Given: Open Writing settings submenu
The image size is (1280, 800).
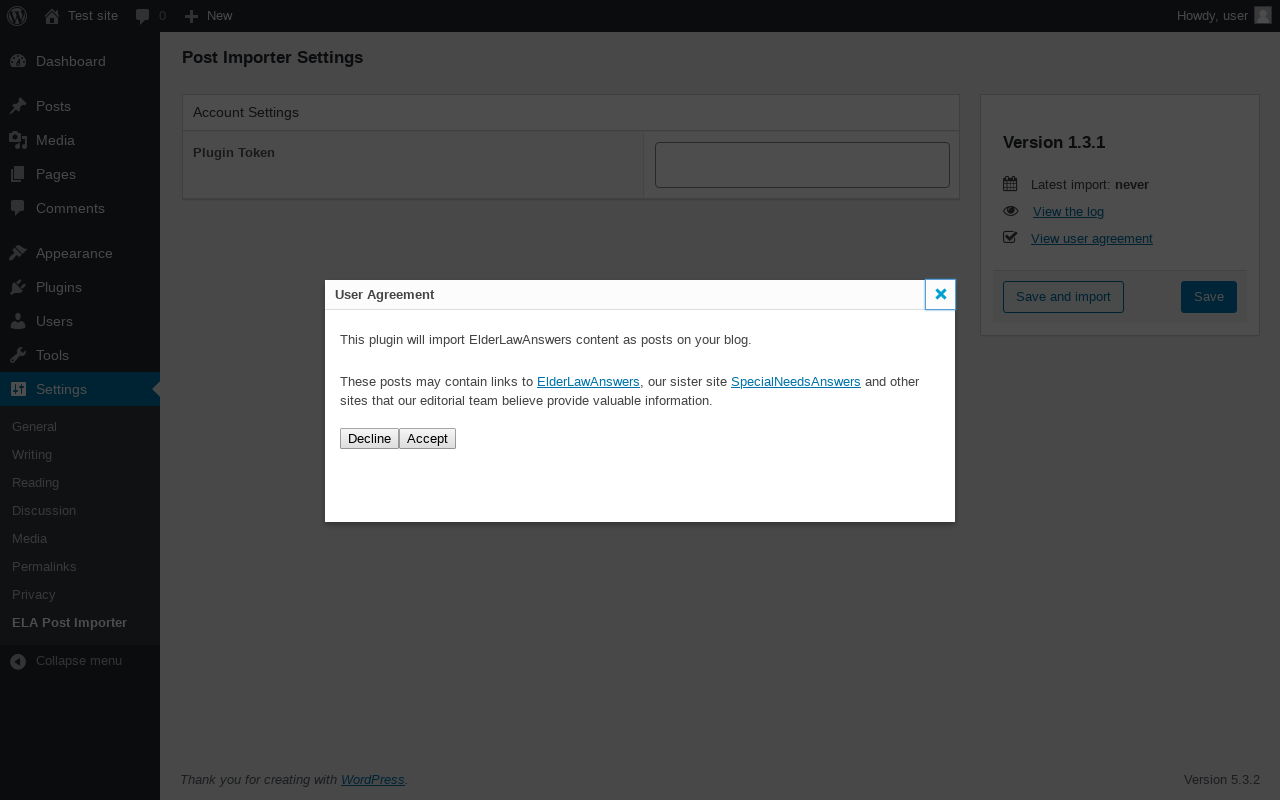Looking at the screenshot, I should pos(32,454).
